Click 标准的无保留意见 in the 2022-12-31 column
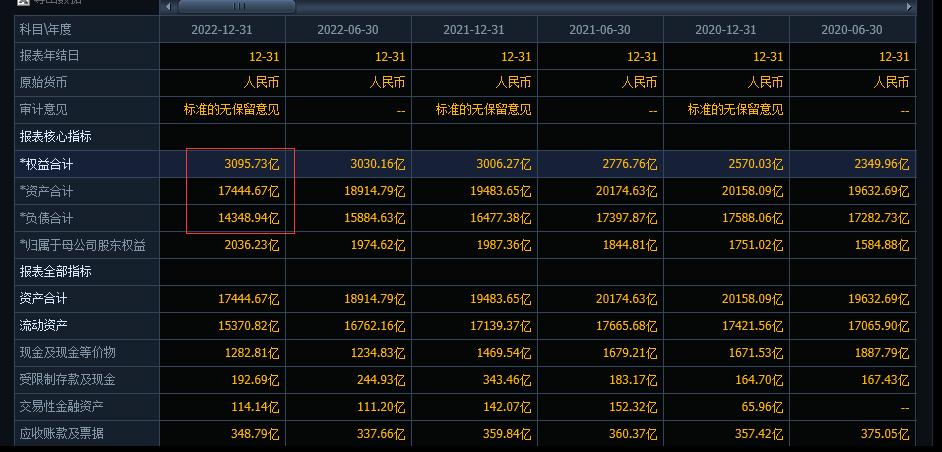The width and height of the screenshot is (942, 452). tap(231, 109)
